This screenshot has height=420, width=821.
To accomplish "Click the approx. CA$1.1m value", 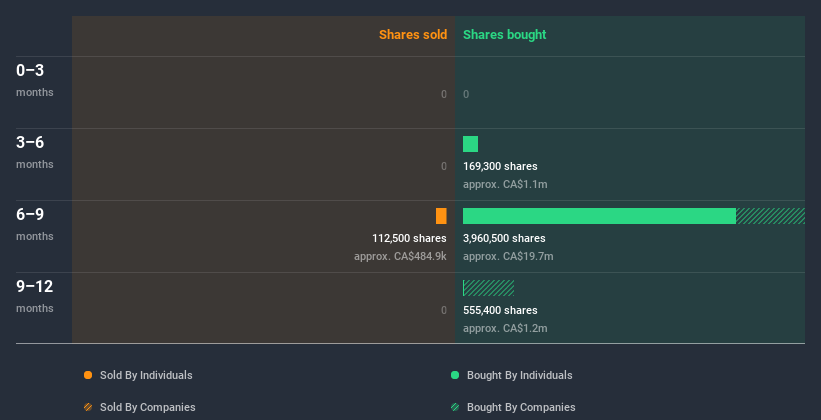I will tap(505, 184).
